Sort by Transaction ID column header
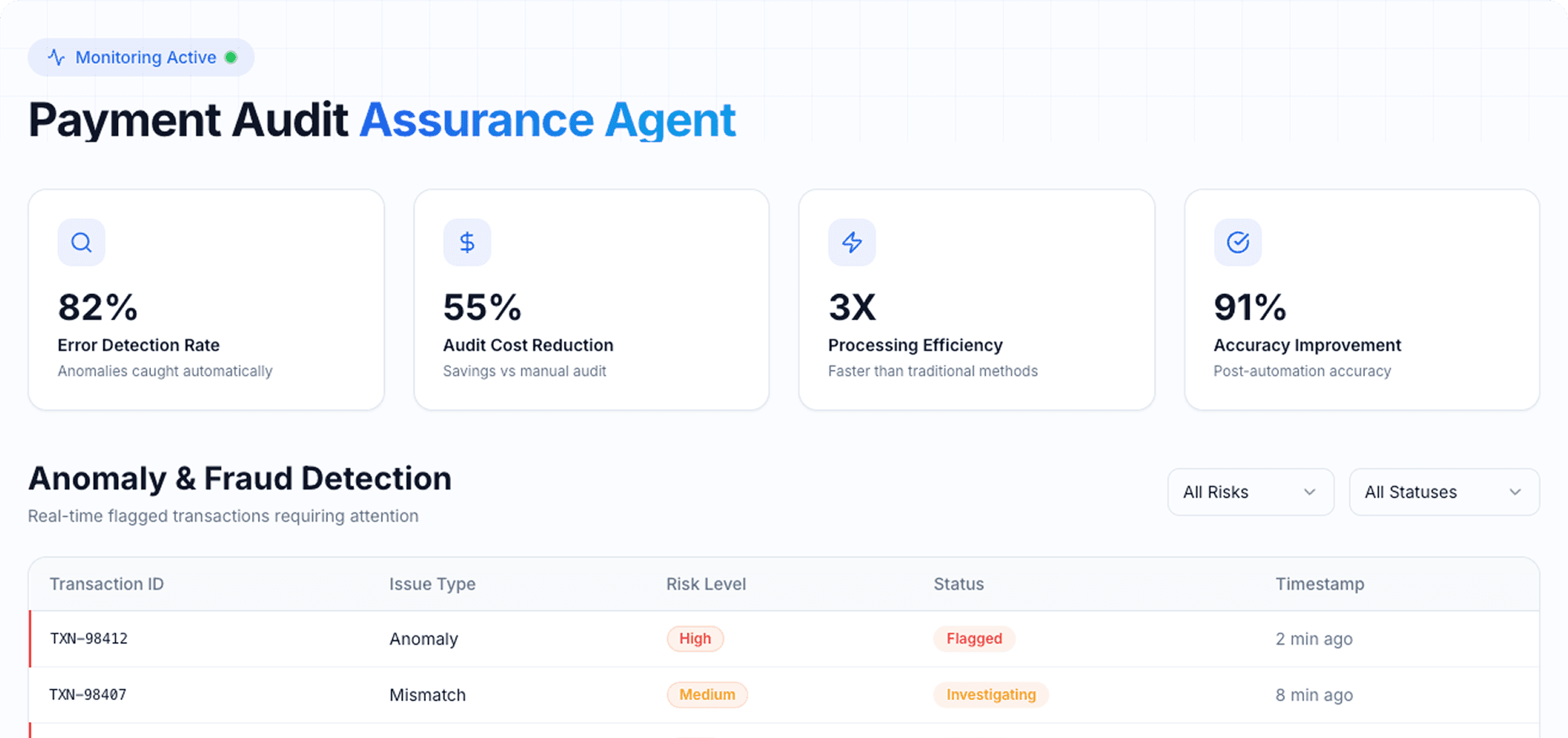This screenshot has width=1568, height=738. tap(107, 584)
